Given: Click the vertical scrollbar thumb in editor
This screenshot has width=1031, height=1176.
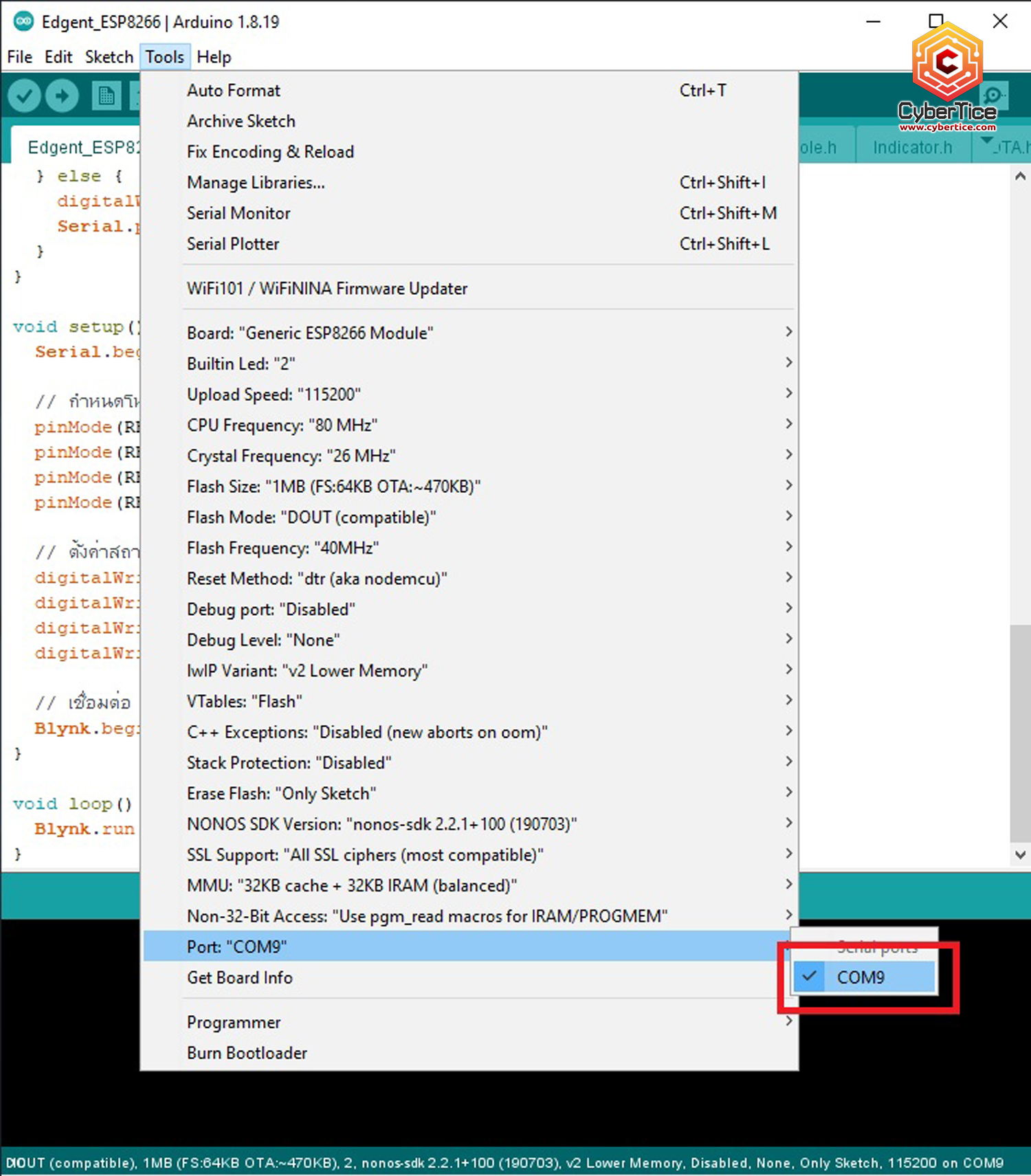Looking at the screenshot, I should point(1020,732).
